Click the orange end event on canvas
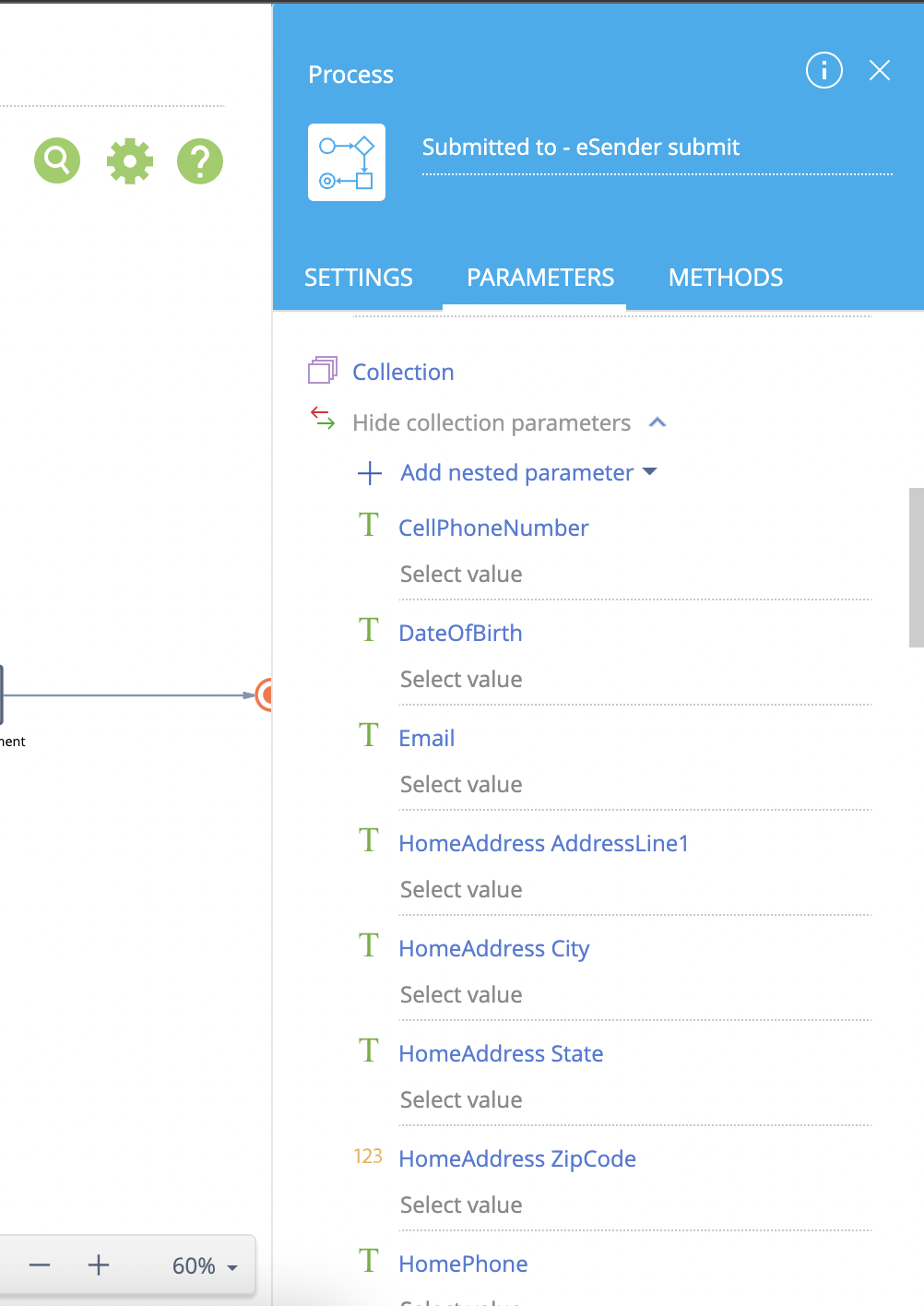Image resolution: width=924 pixels, height=1306 pixels. tap(266, 695)
